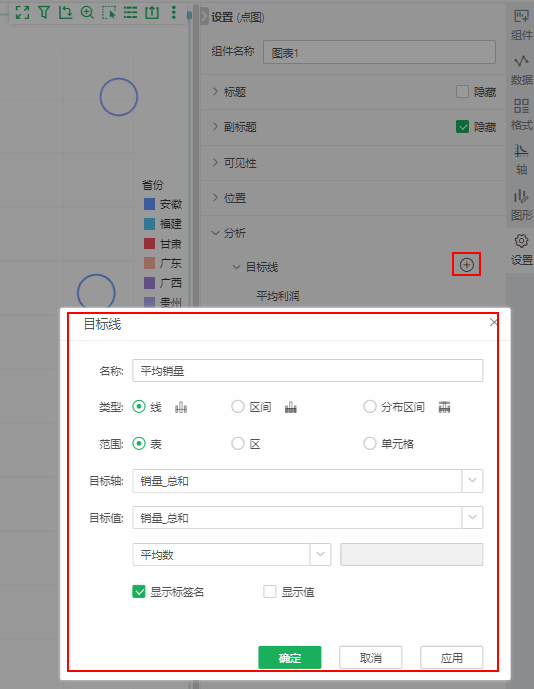Select 表 range radio button
The image size is (534, 689).
[x=139, y=444]
